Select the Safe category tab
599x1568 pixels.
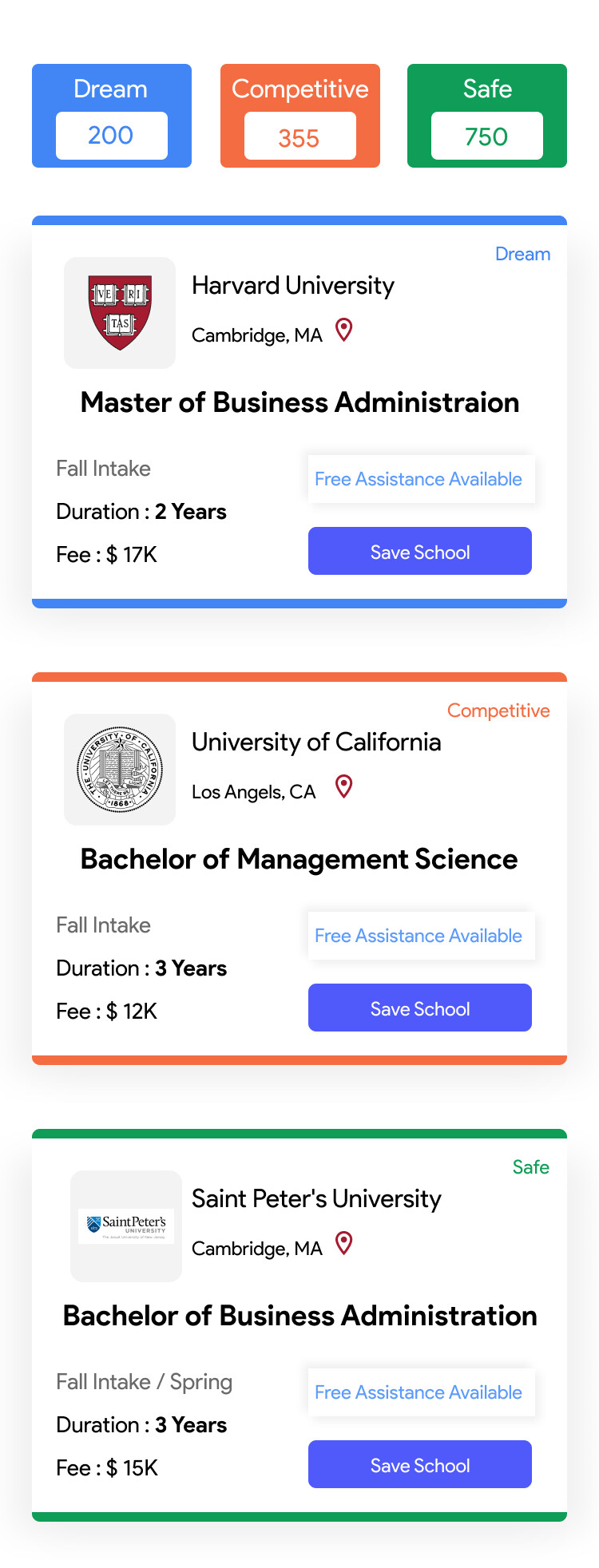coord(487,88)
